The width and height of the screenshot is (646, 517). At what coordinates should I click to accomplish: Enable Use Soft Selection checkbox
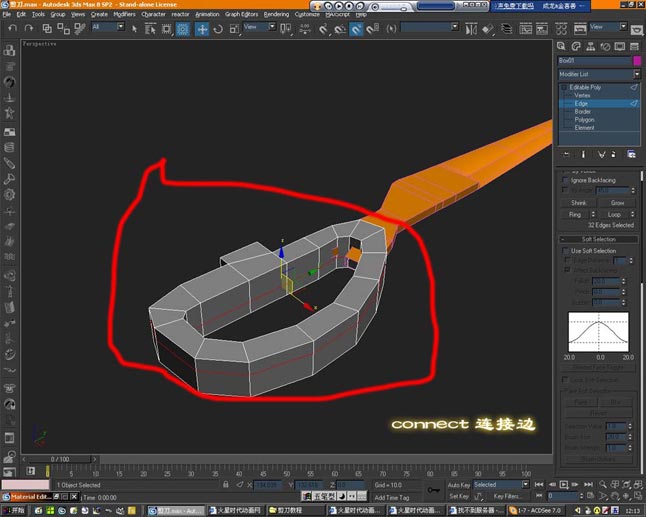[x=566, y=251]
